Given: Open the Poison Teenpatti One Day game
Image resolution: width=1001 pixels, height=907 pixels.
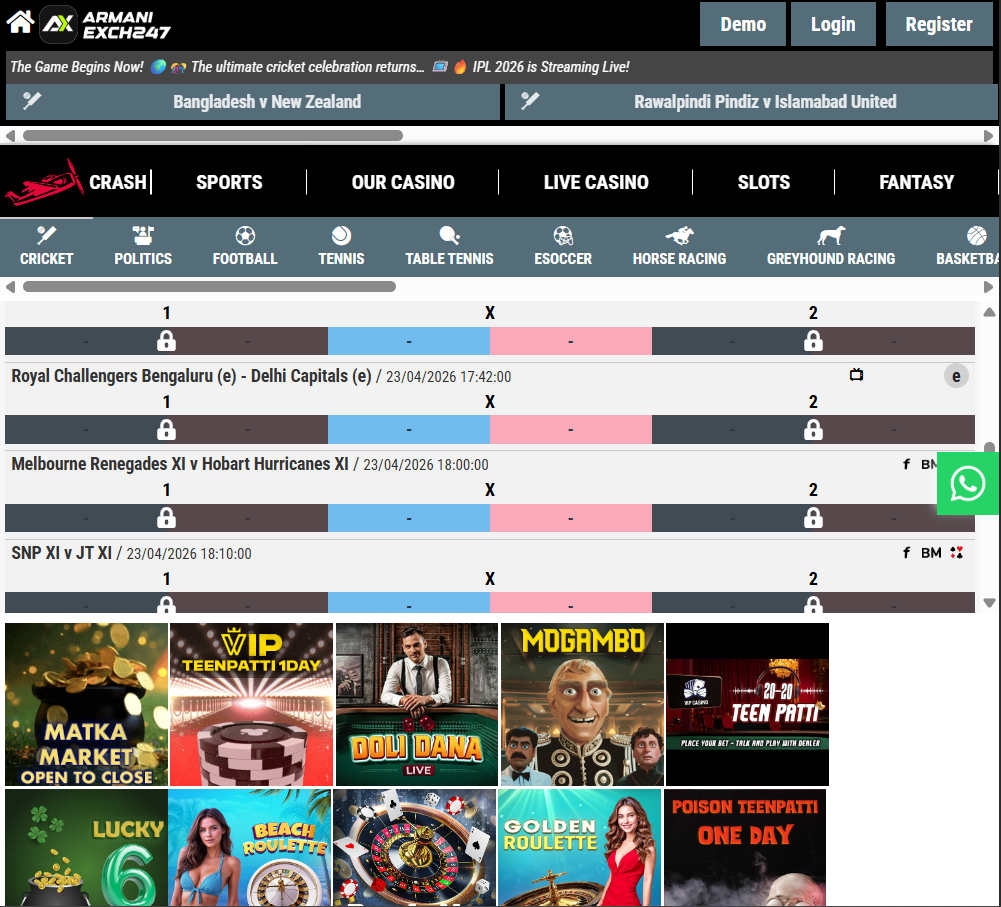Looking at the screenshot, I should tap(745, 847).
